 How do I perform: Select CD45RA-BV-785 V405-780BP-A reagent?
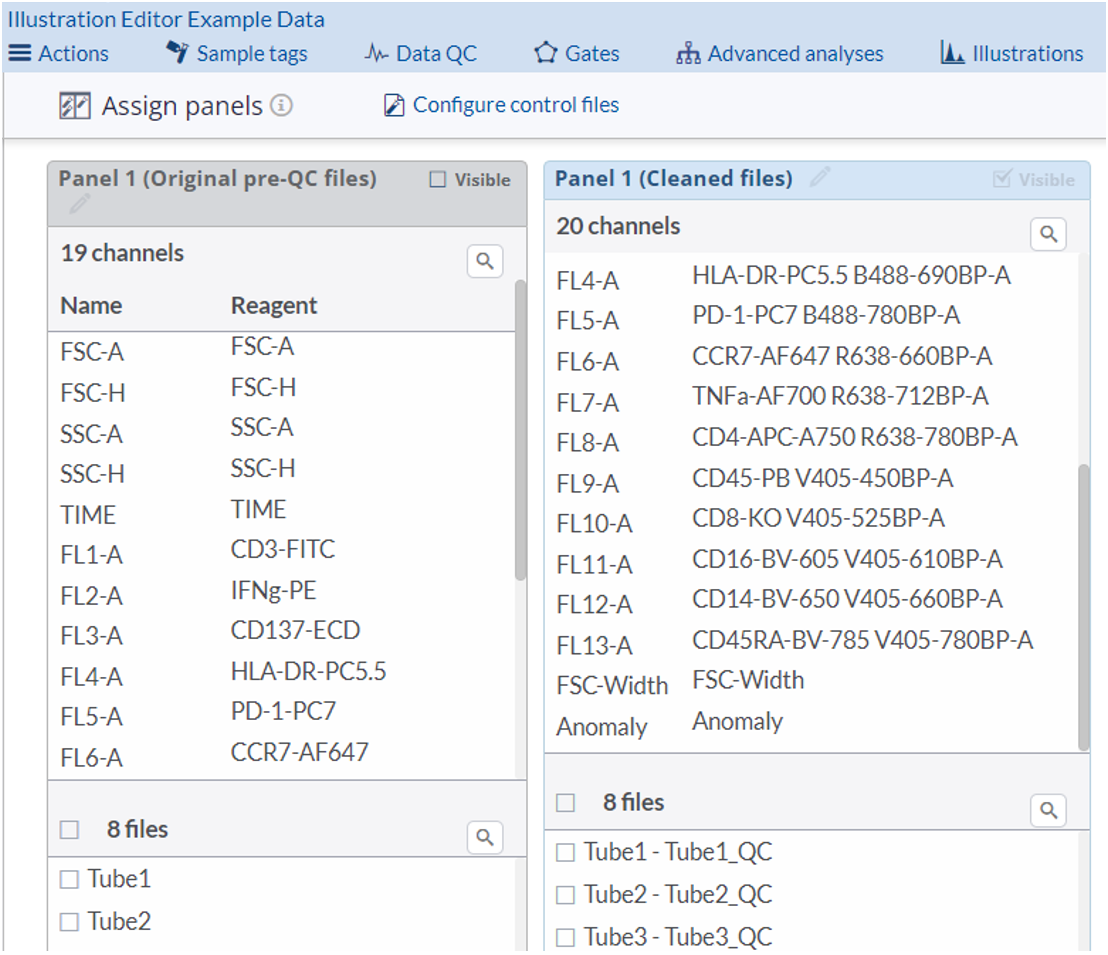[863, 640]
